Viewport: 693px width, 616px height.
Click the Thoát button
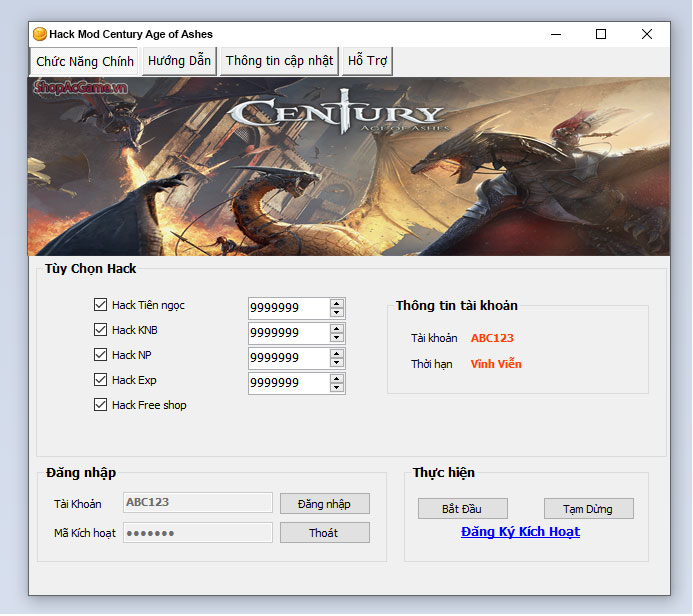(x=324, y=533)
